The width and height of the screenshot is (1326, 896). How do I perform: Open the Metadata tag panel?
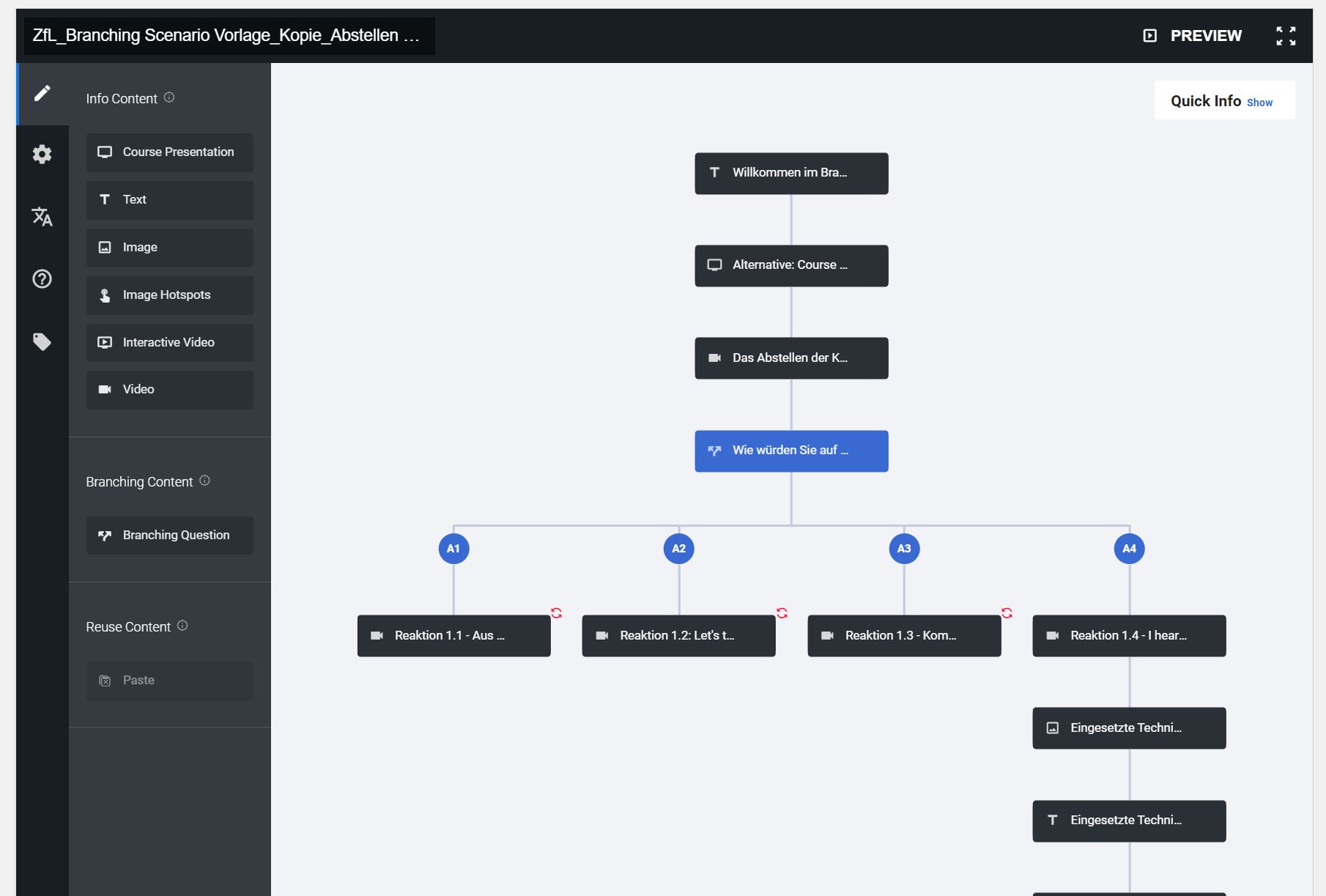point(42,341)
